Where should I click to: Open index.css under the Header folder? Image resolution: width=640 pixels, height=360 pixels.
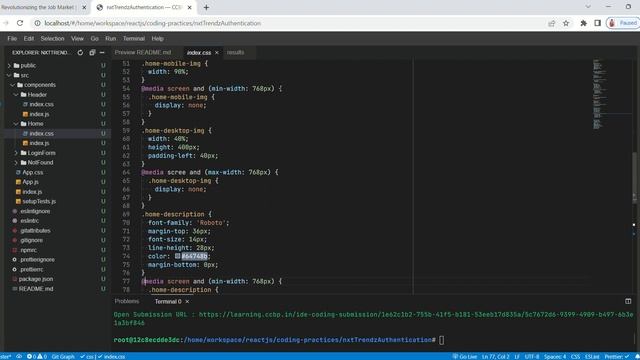[41, 104]
